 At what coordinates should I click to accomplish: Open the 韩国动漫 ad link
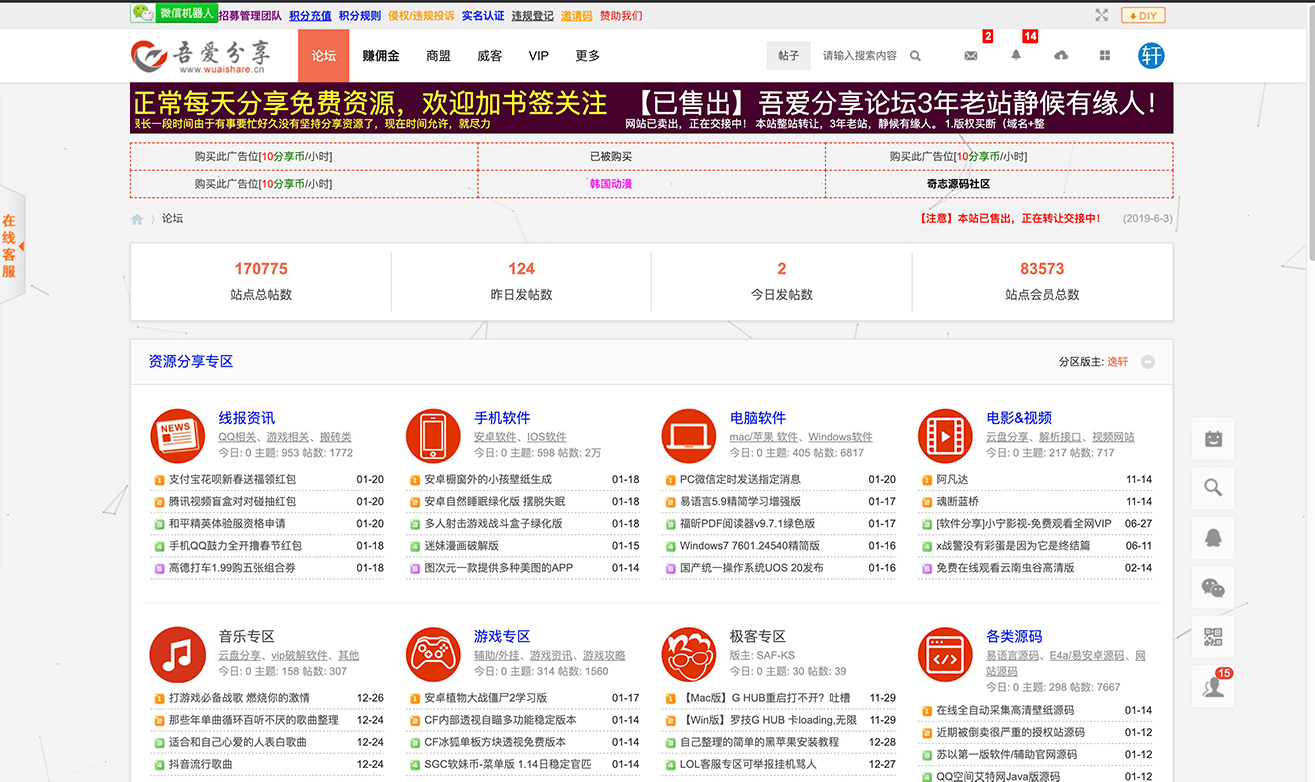[611, 184]
